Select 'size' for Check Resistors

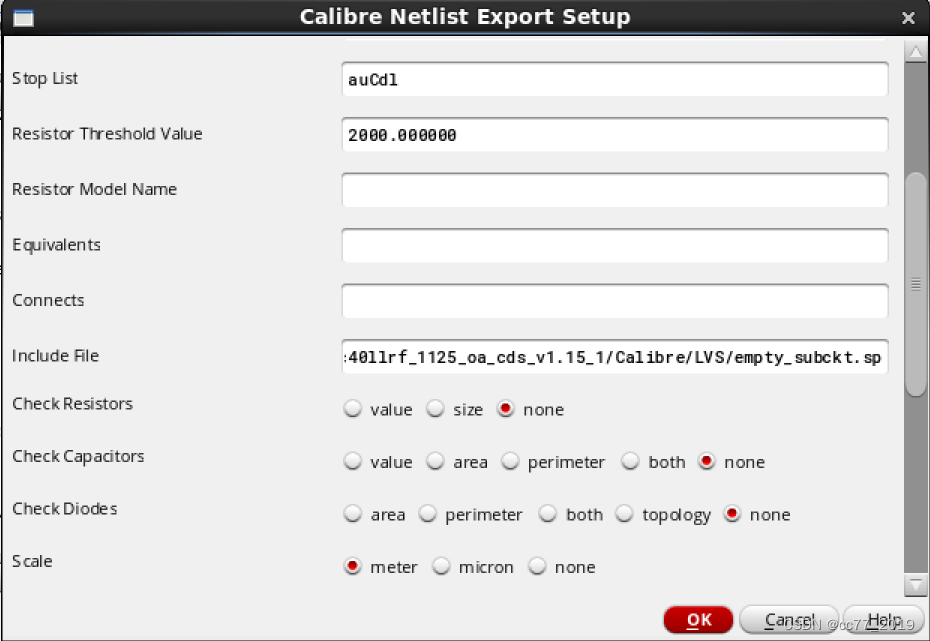click(x=436, y=409)
